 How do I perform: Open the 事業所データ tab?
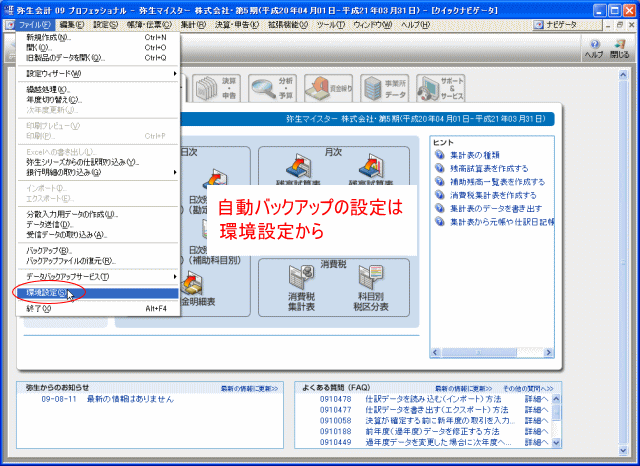point(384,88)
